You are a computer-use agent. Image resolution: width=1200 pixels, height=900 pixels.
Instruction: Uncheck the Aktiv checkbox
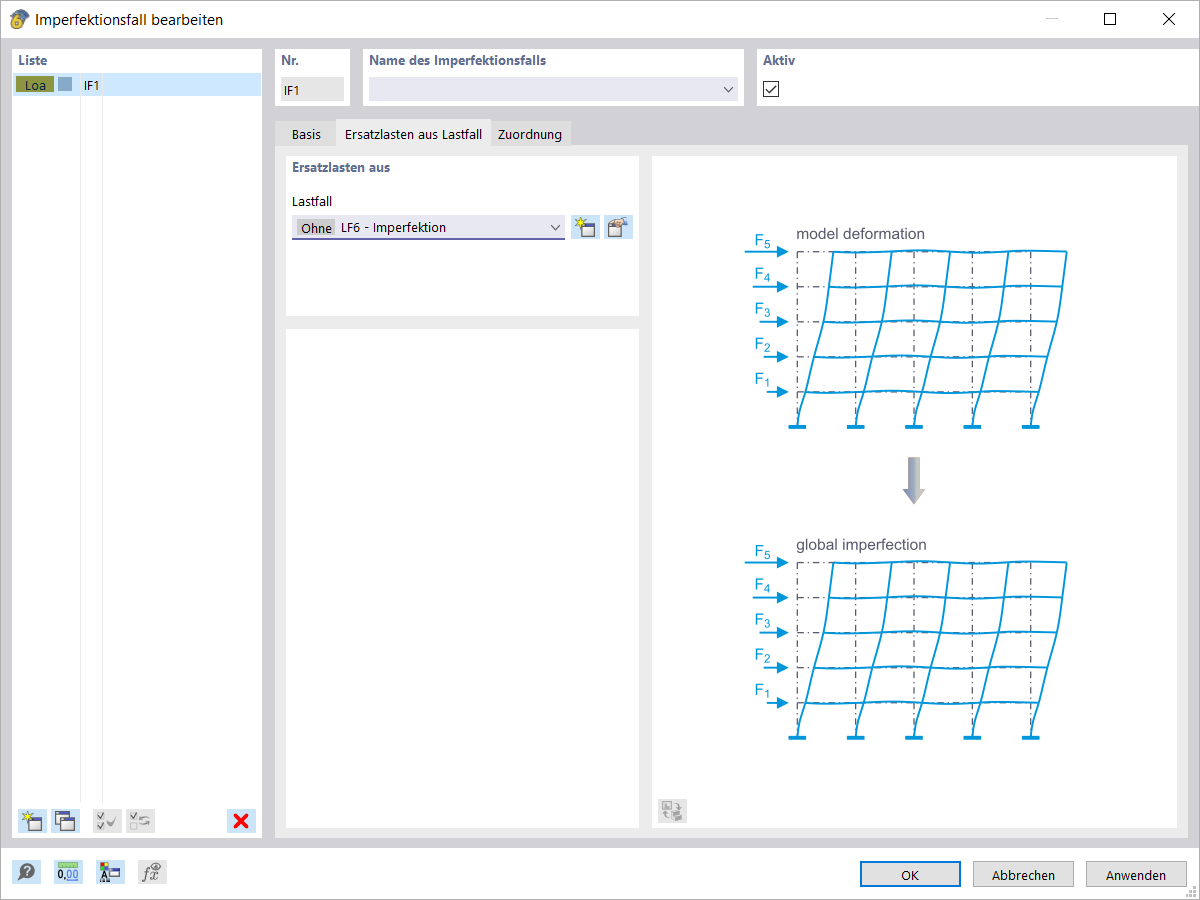[x=770, y=89]
